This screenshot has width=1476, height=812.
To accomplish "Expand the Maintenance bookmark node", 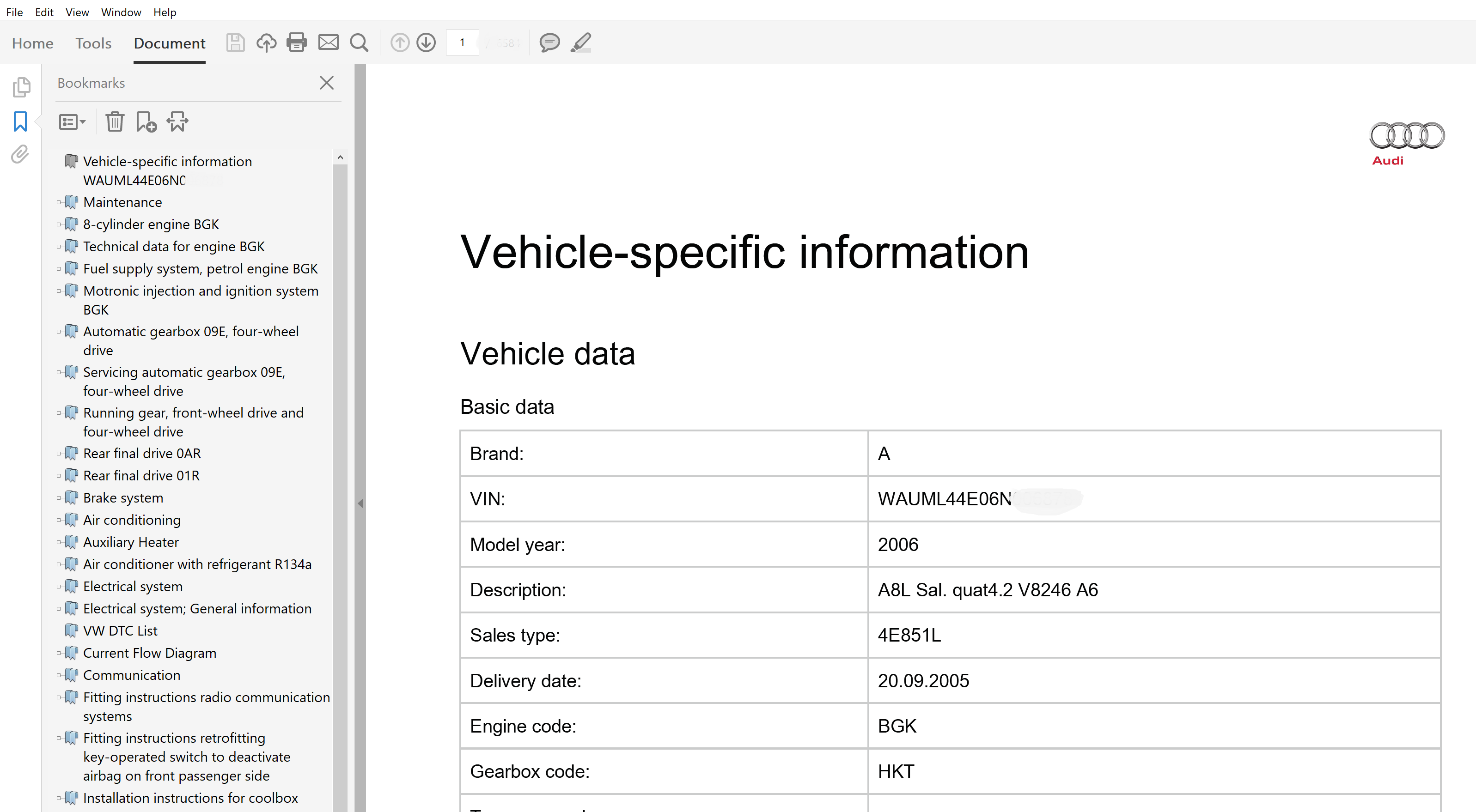I will (58, 202).
